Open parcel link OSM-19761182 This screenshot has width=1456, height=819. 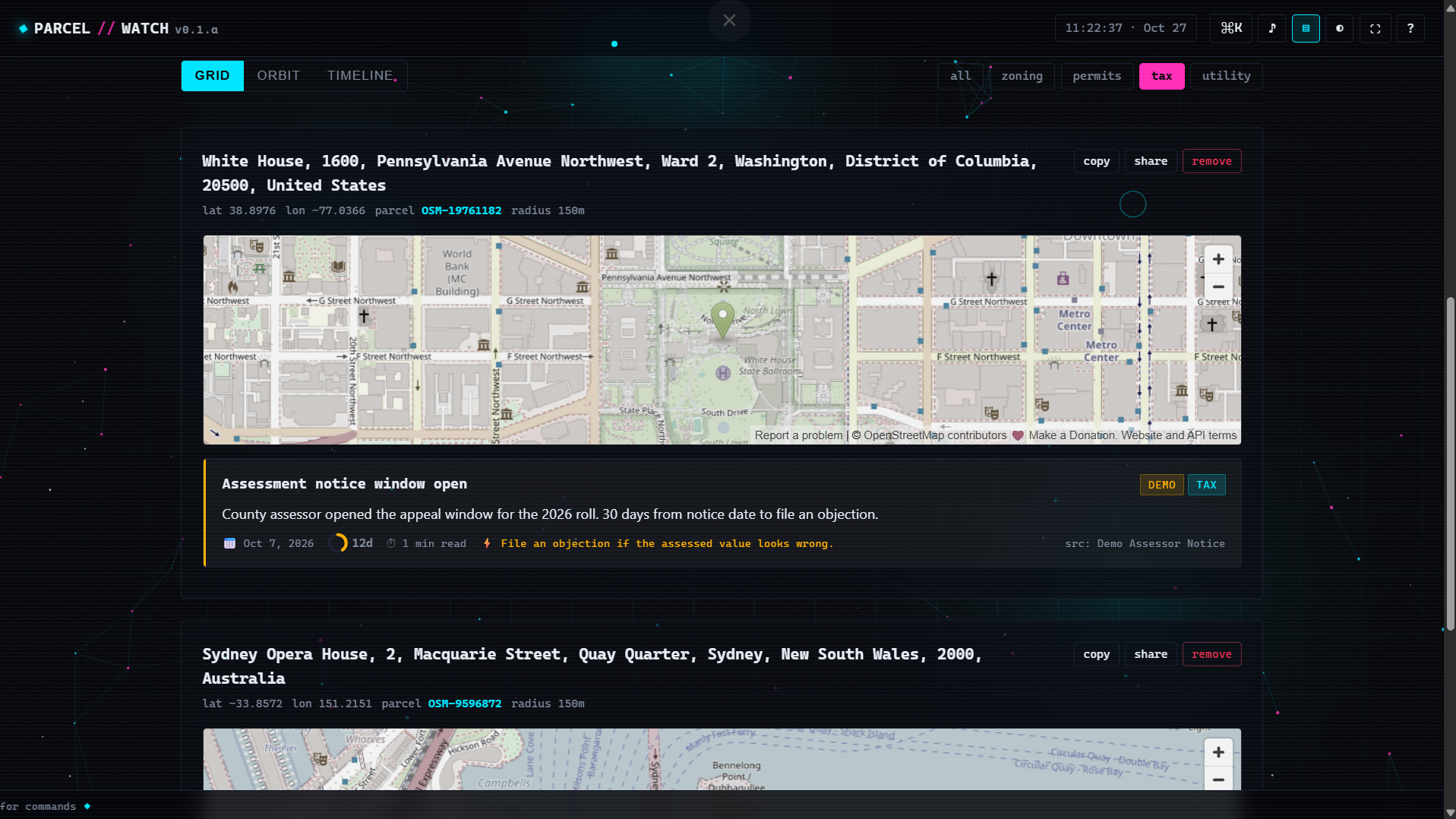tap(461, 210)
